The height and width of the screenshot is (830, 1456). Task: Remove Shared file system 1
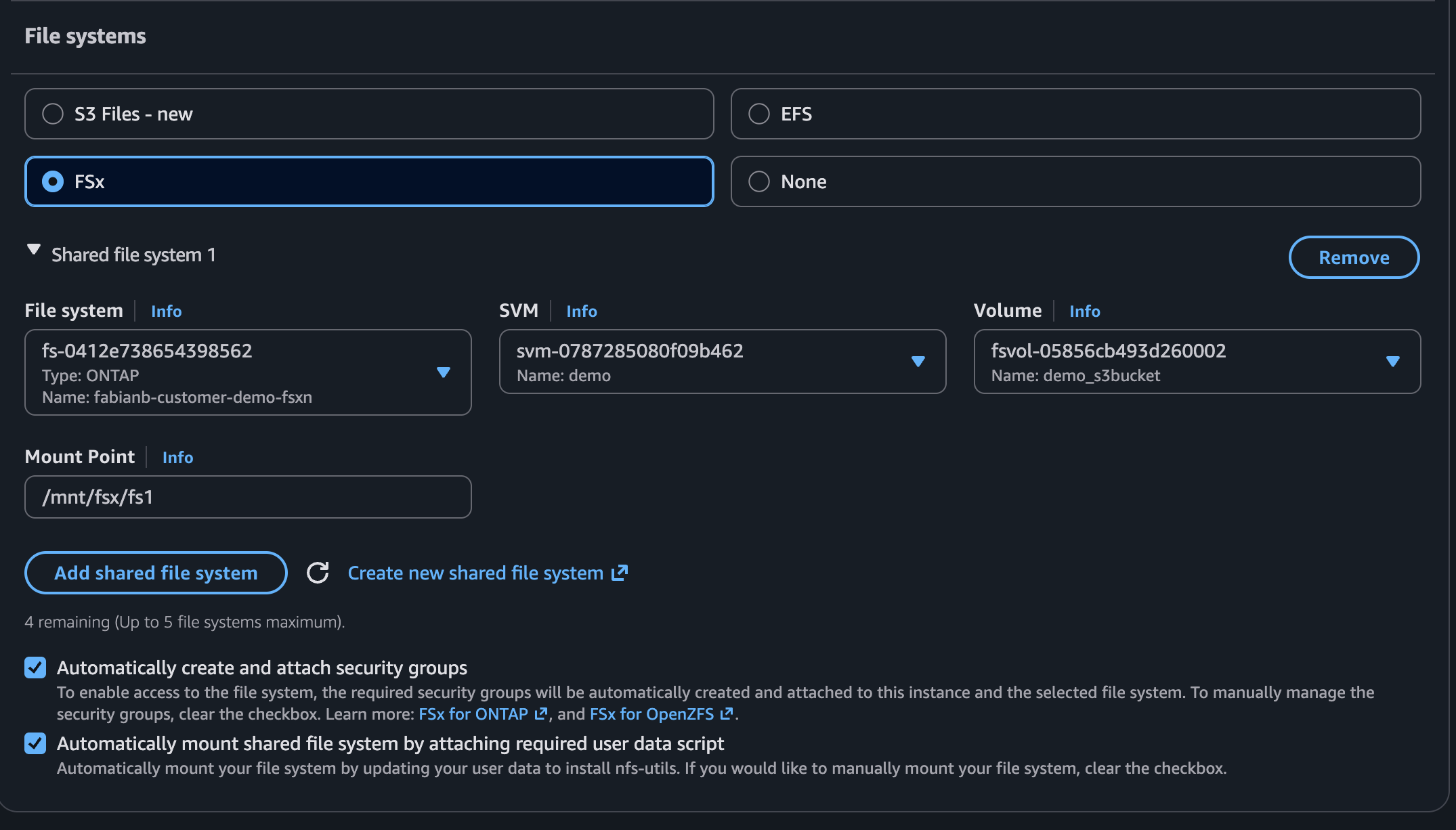tap(1354, 257)
